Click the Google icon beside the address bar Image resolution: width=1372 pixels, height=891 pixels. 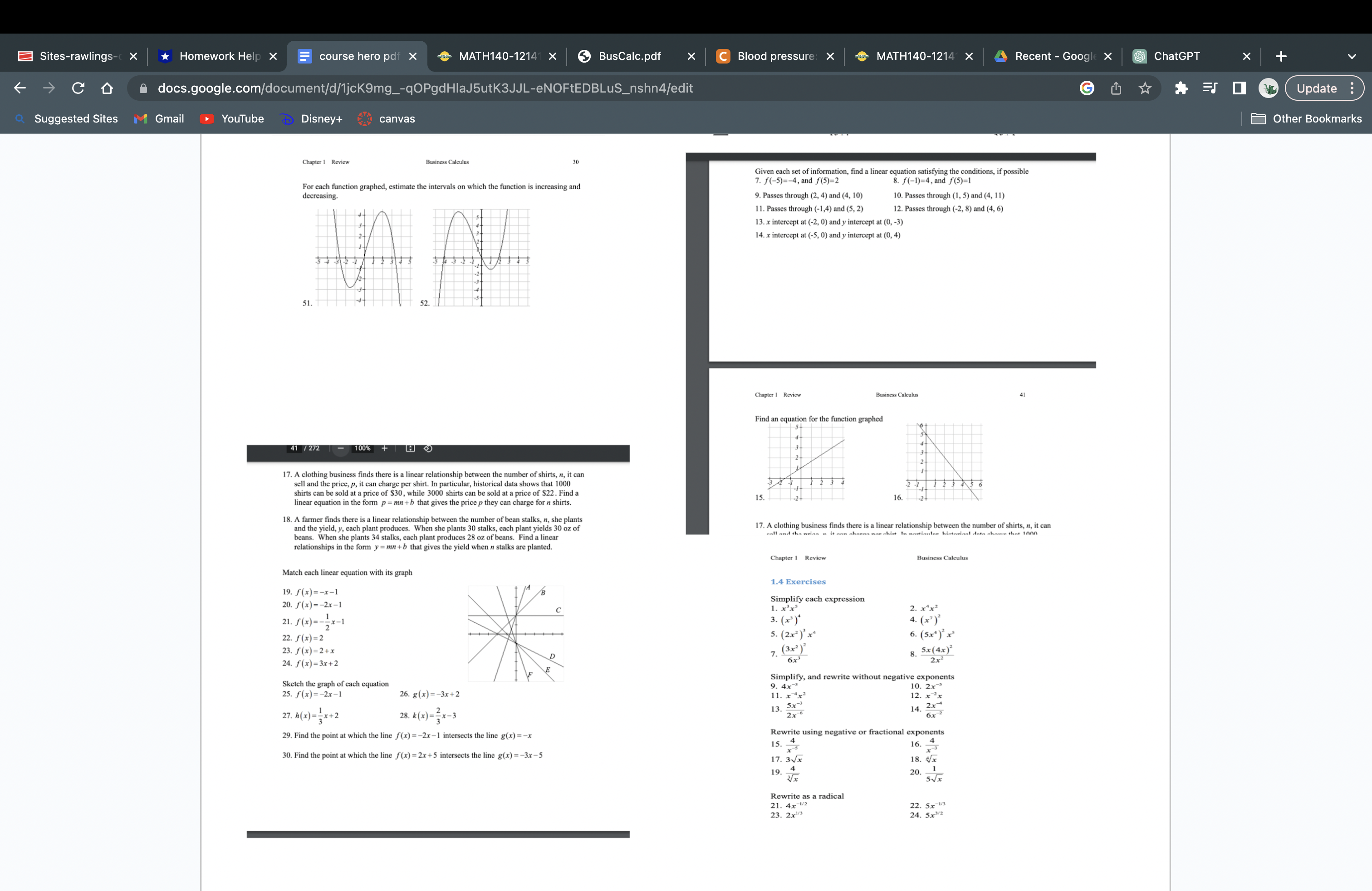click(x=1086, y=88)
